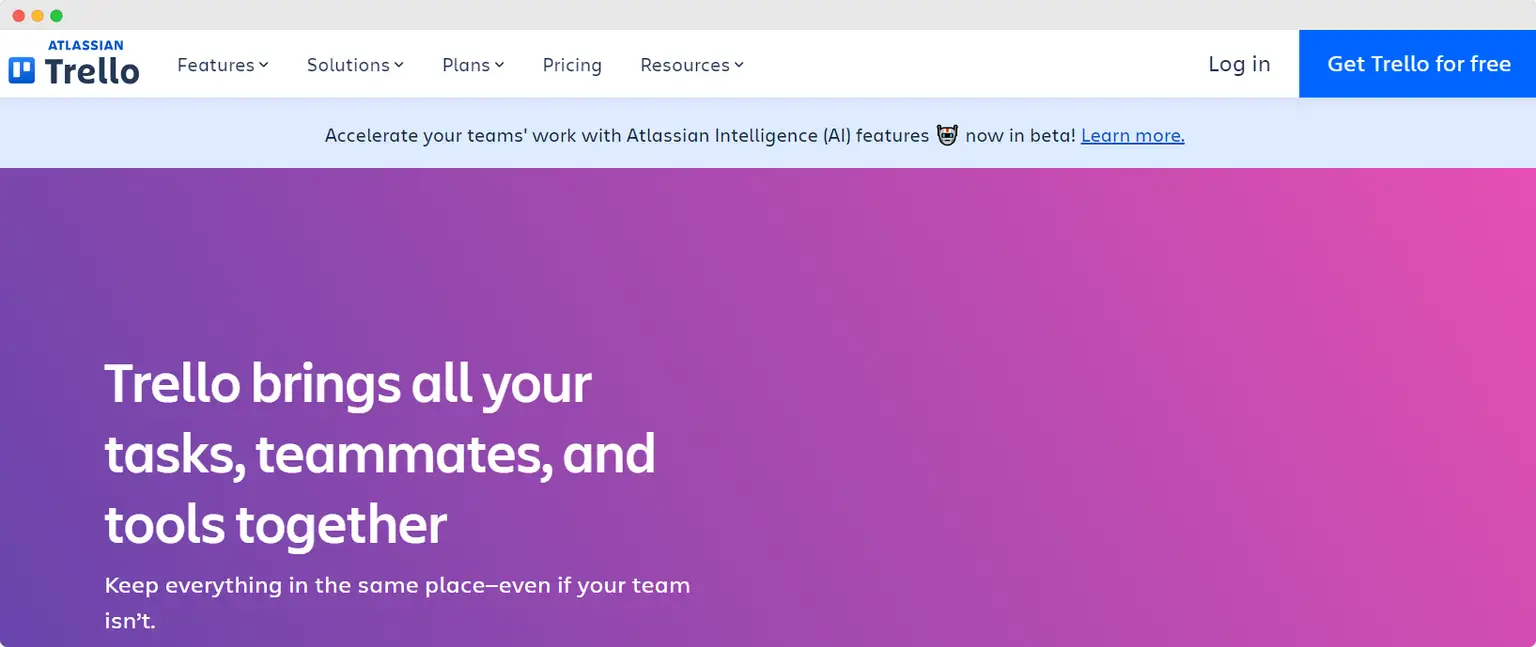Click the headline 'Trello brings all your'

(348, 384)
